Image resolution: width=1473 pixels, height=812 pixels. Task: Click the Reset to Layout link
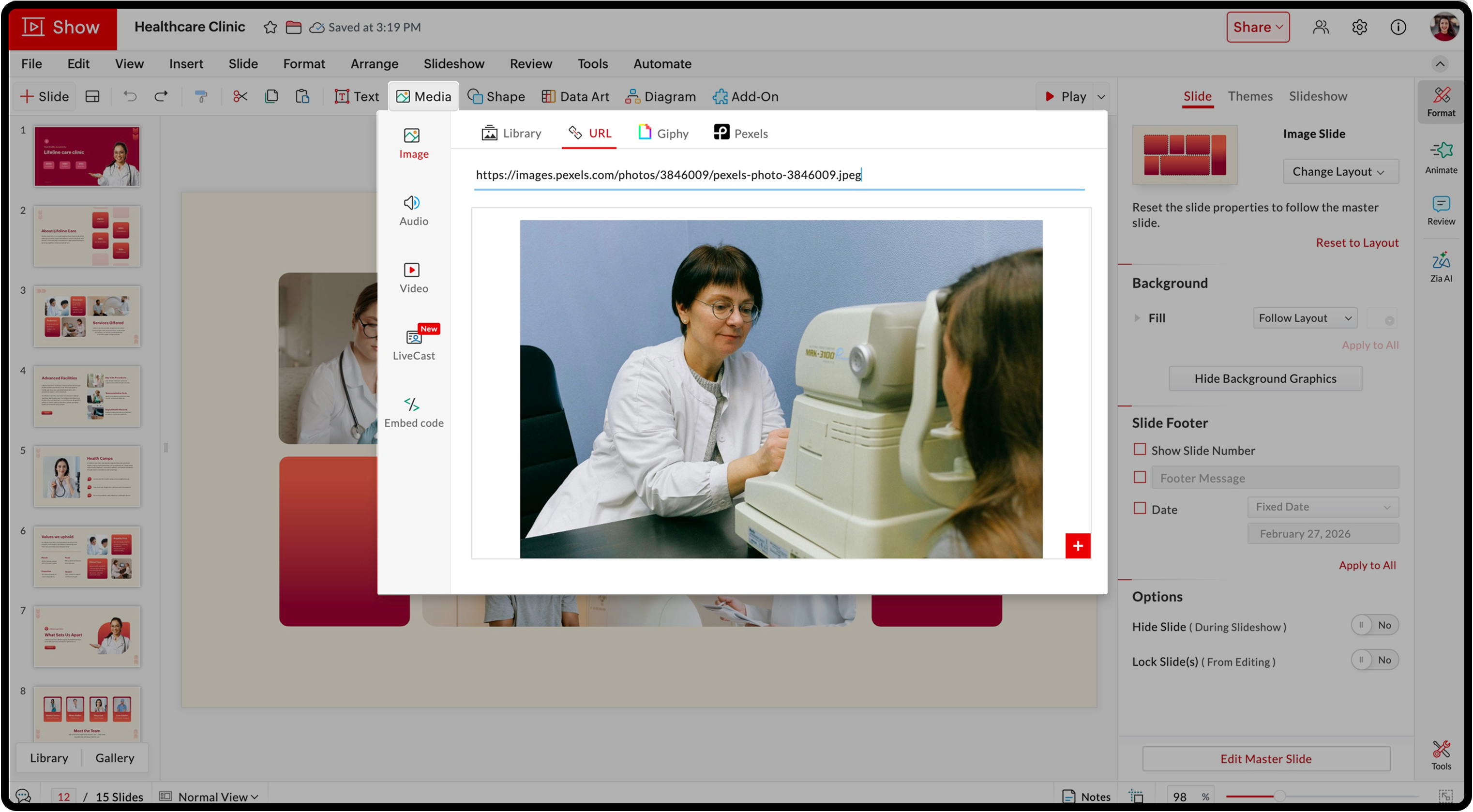[1356, 242]
